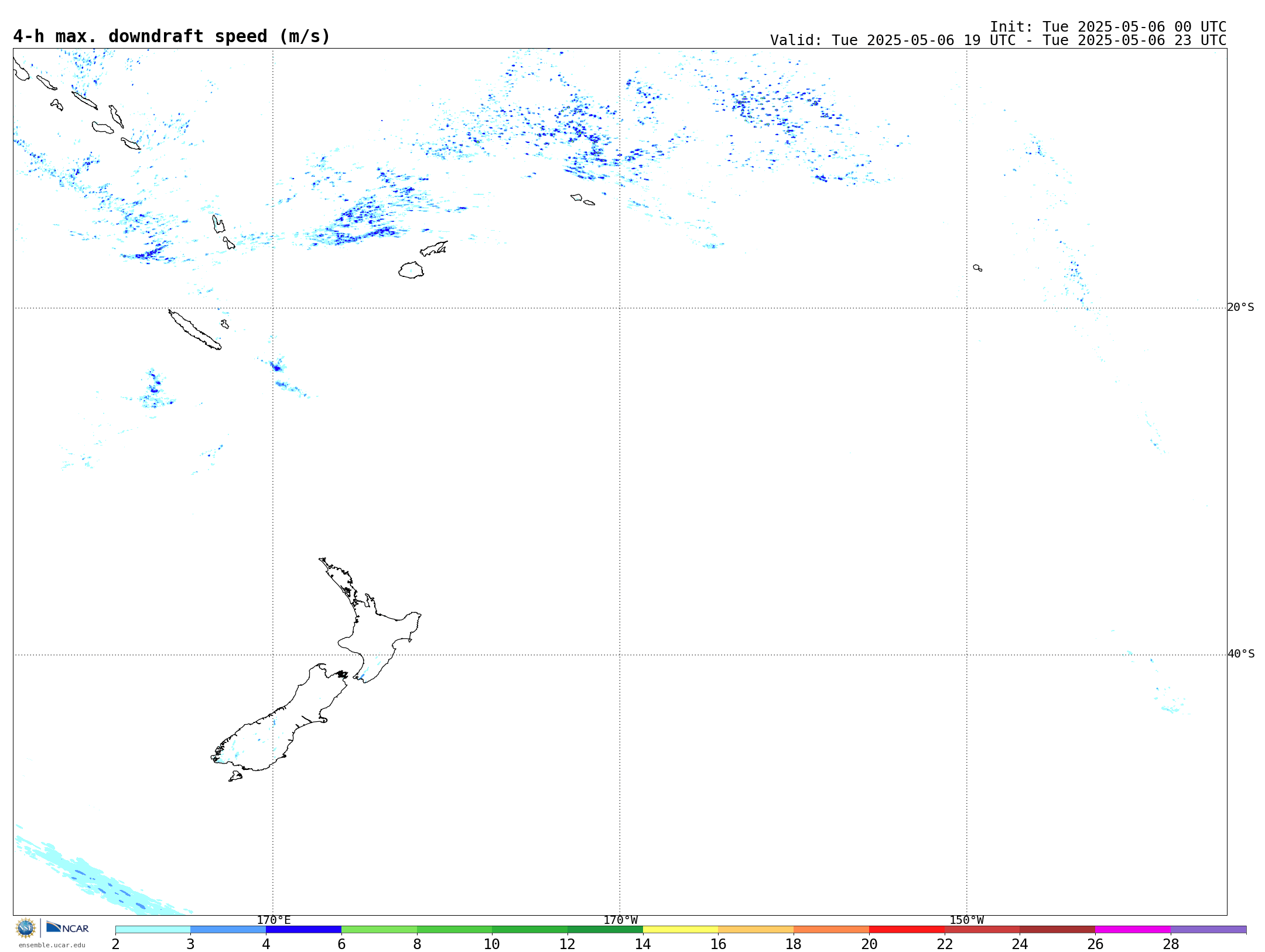Click the 170°W longitude label
Screen dimensions: 1265x952
tap(620, 920)
